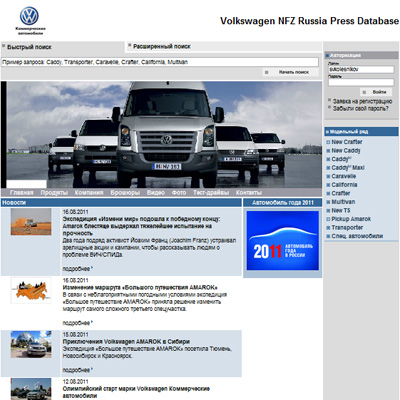
Task: Open Тест-драйвы menu item
Action: click(211, 193)
